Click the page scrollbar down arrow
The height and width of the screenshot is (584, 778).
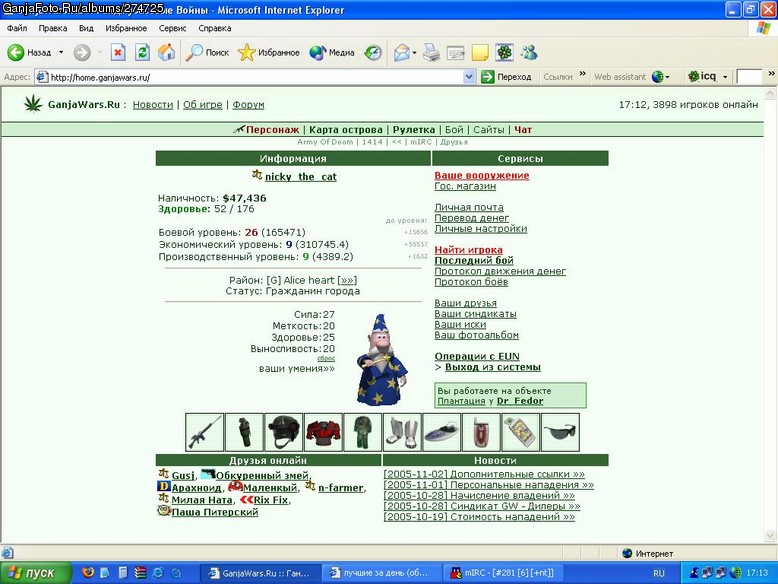[770, 536]
